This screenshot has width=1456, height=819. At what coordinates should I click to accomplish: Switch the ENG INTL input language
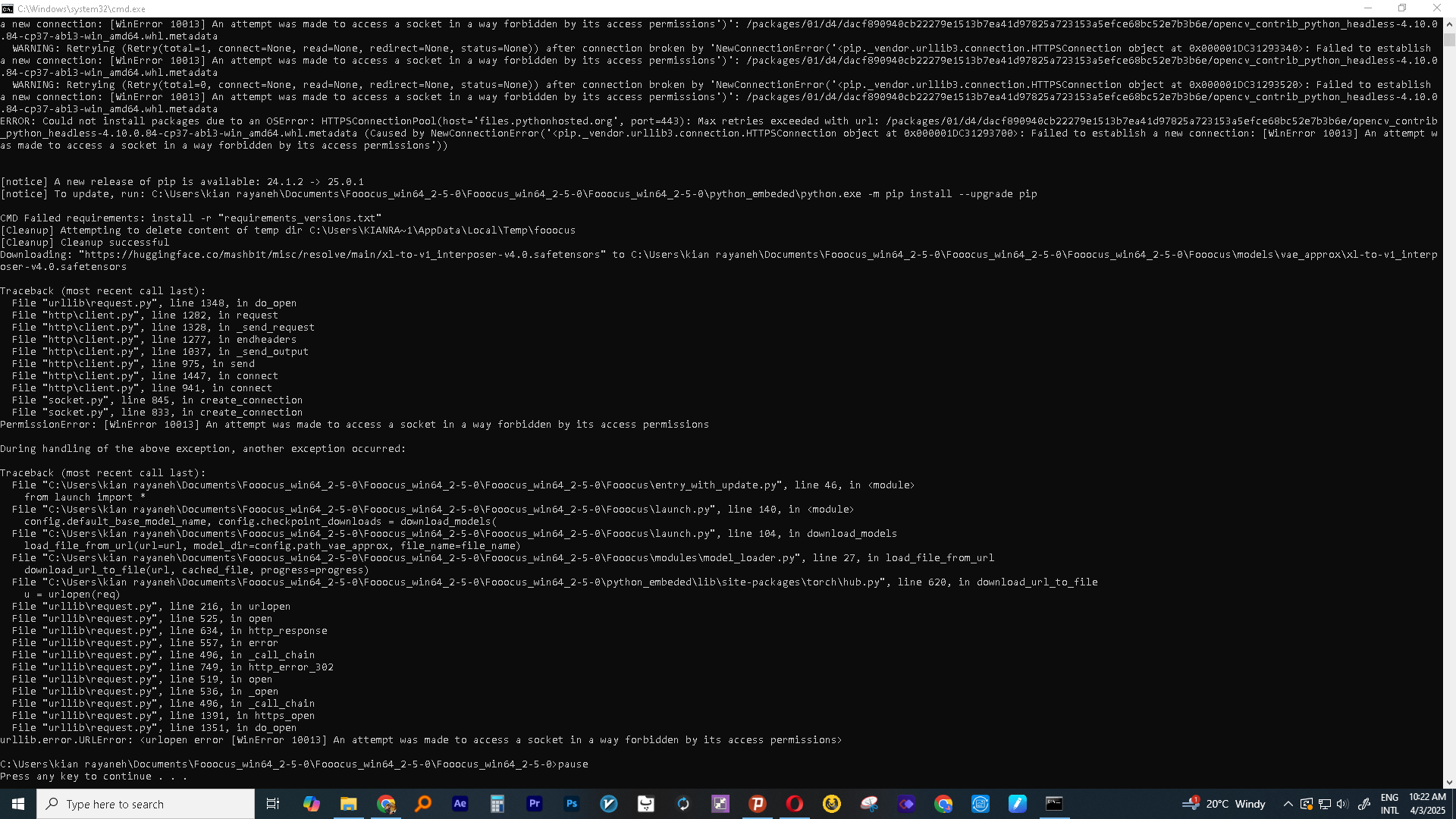coord(1389,804)
